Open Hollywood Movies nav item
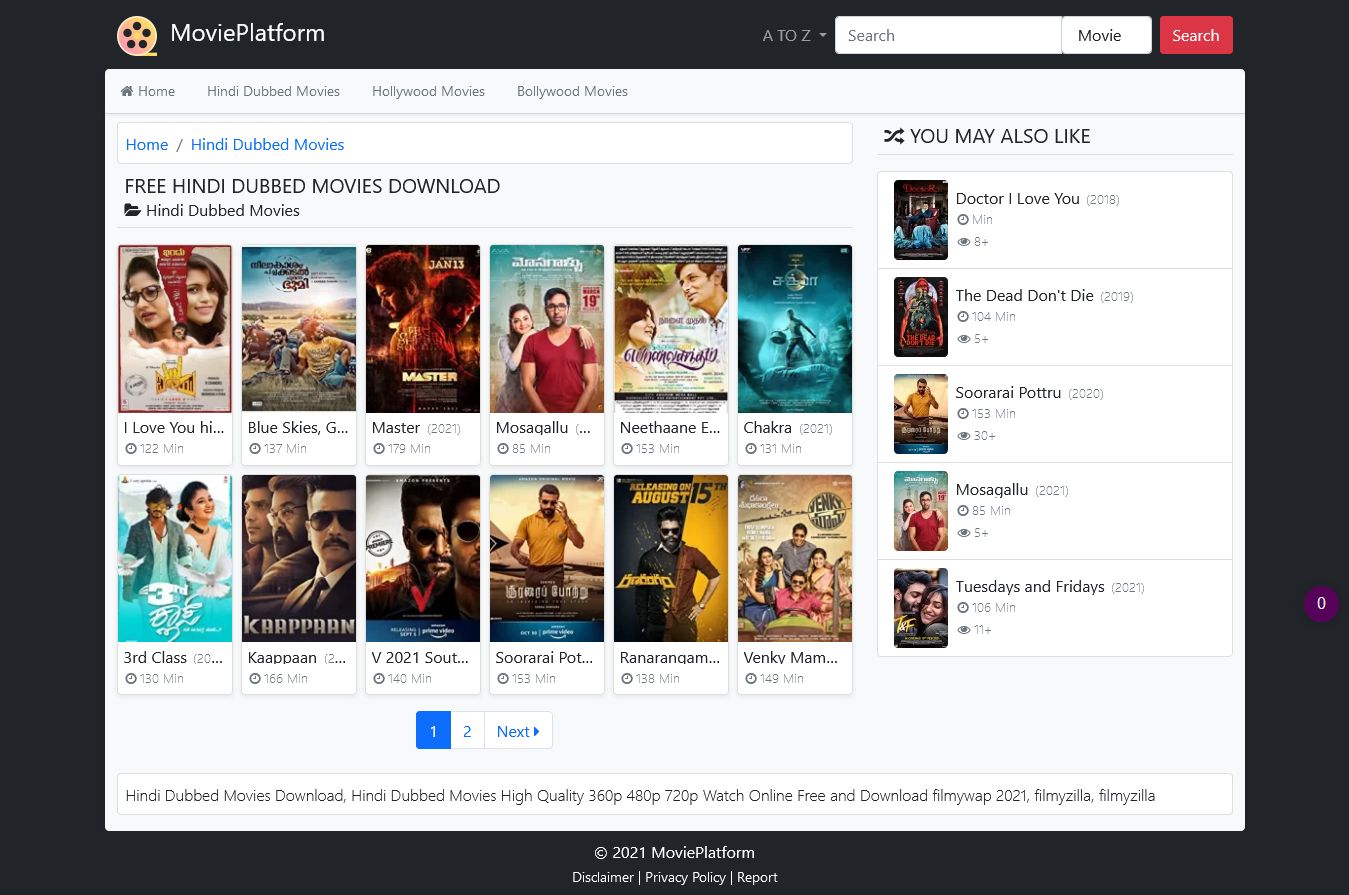Screen dimensions: 1349x895 tap(428, 91)
